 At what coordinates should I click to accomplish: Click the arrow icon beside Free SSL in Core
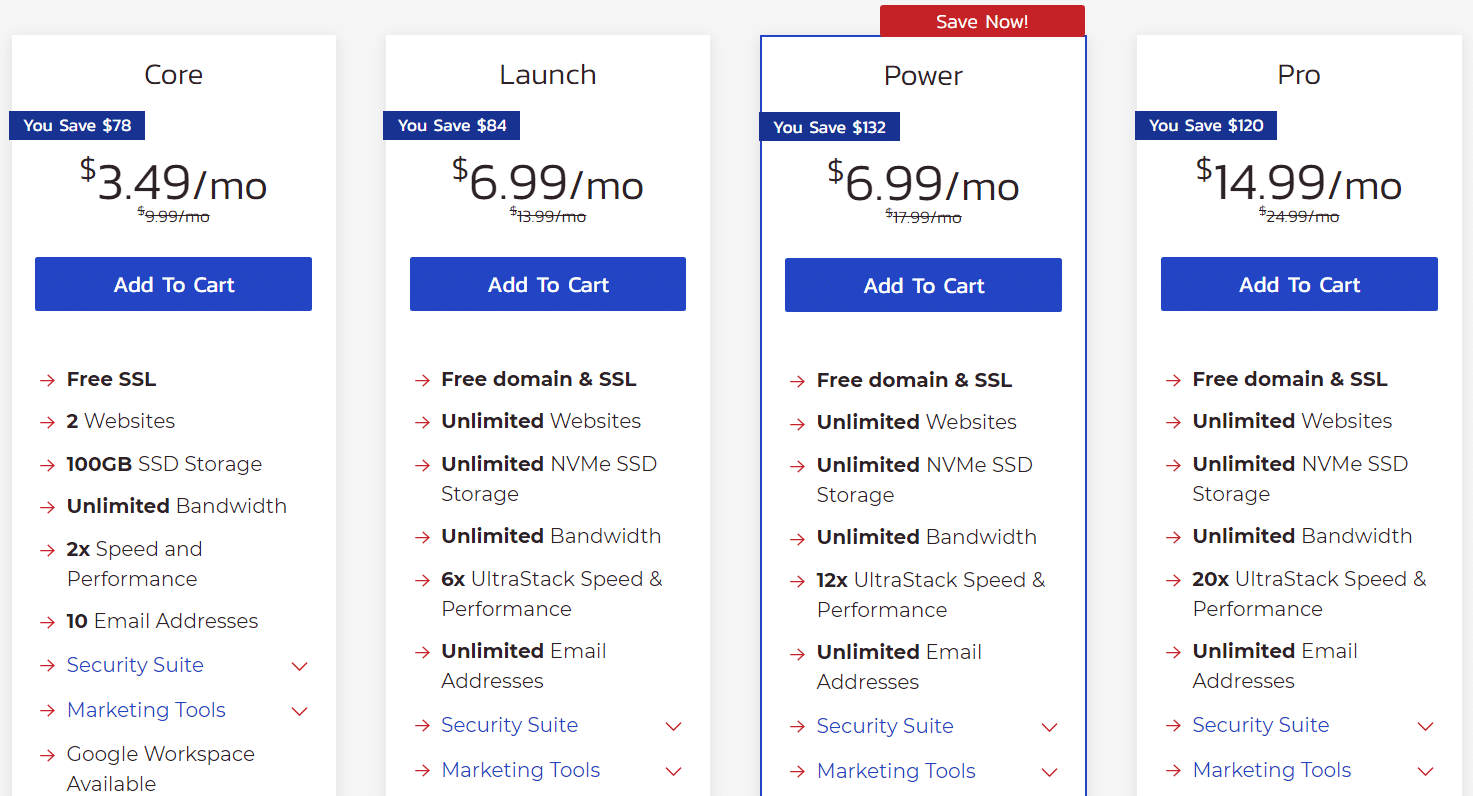tap(46, 379)
